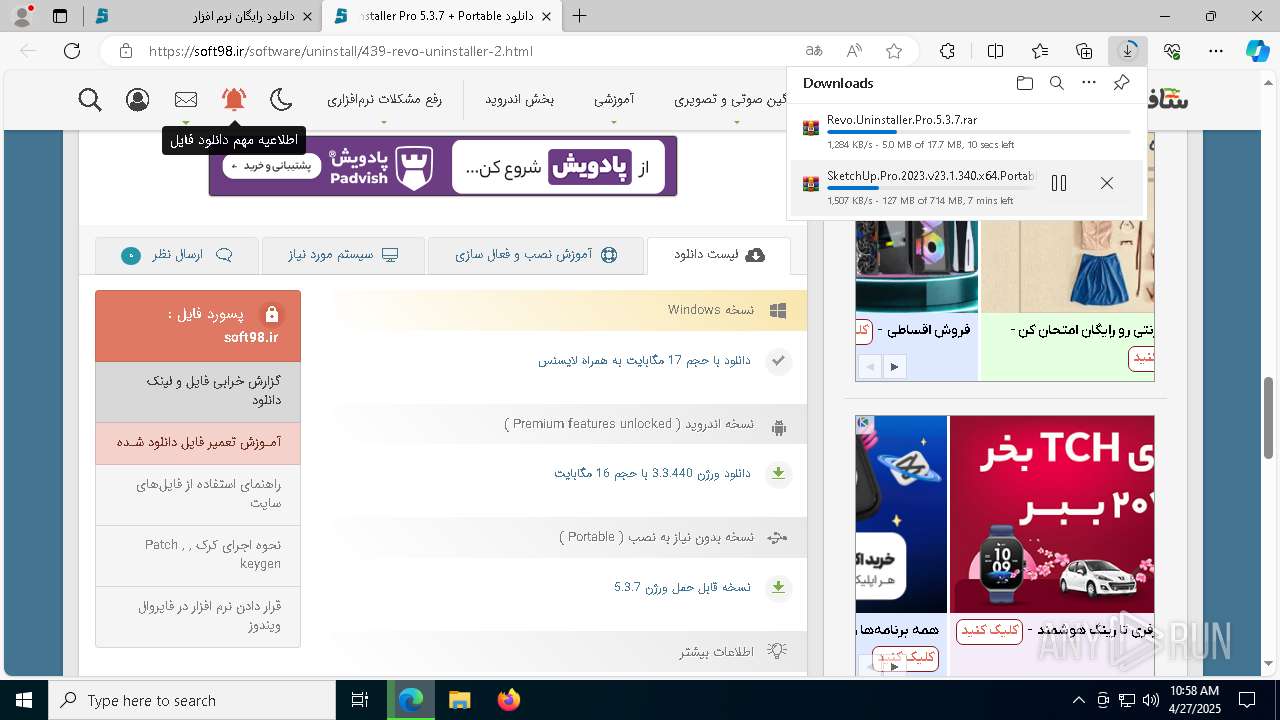The width and height of the screenshot is (1280, 720).
Task: Download portable version 5.3.7 link
Action: click(x=682, y=586)
